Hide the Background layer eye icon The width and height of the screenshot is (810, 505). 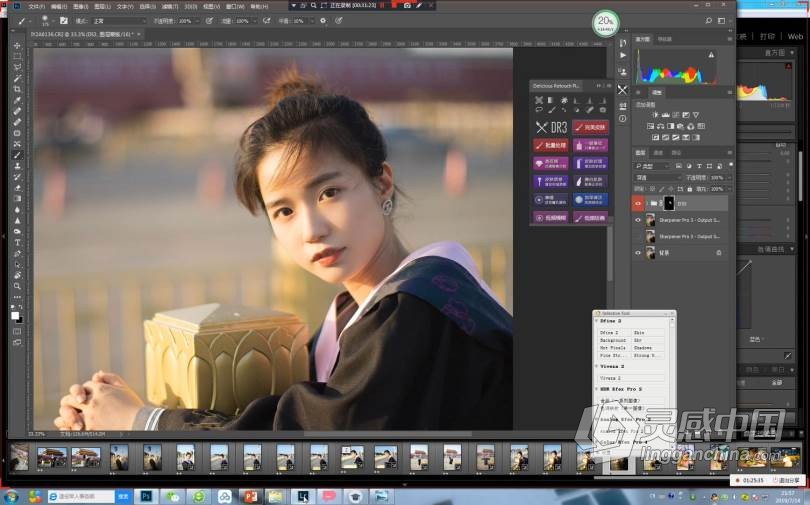[638, 253]
